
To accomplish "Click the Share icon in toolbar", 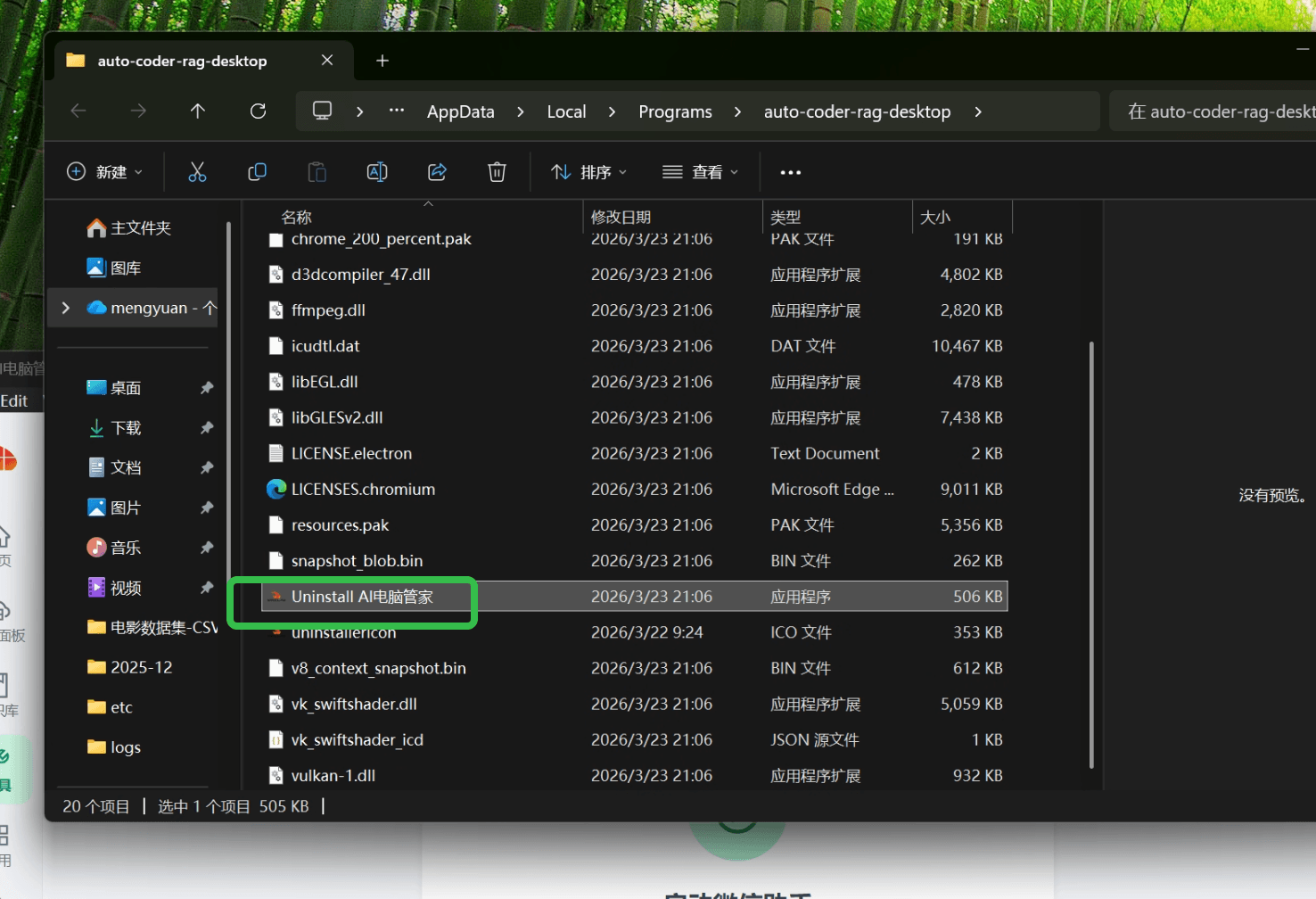I will pos(437,172).
